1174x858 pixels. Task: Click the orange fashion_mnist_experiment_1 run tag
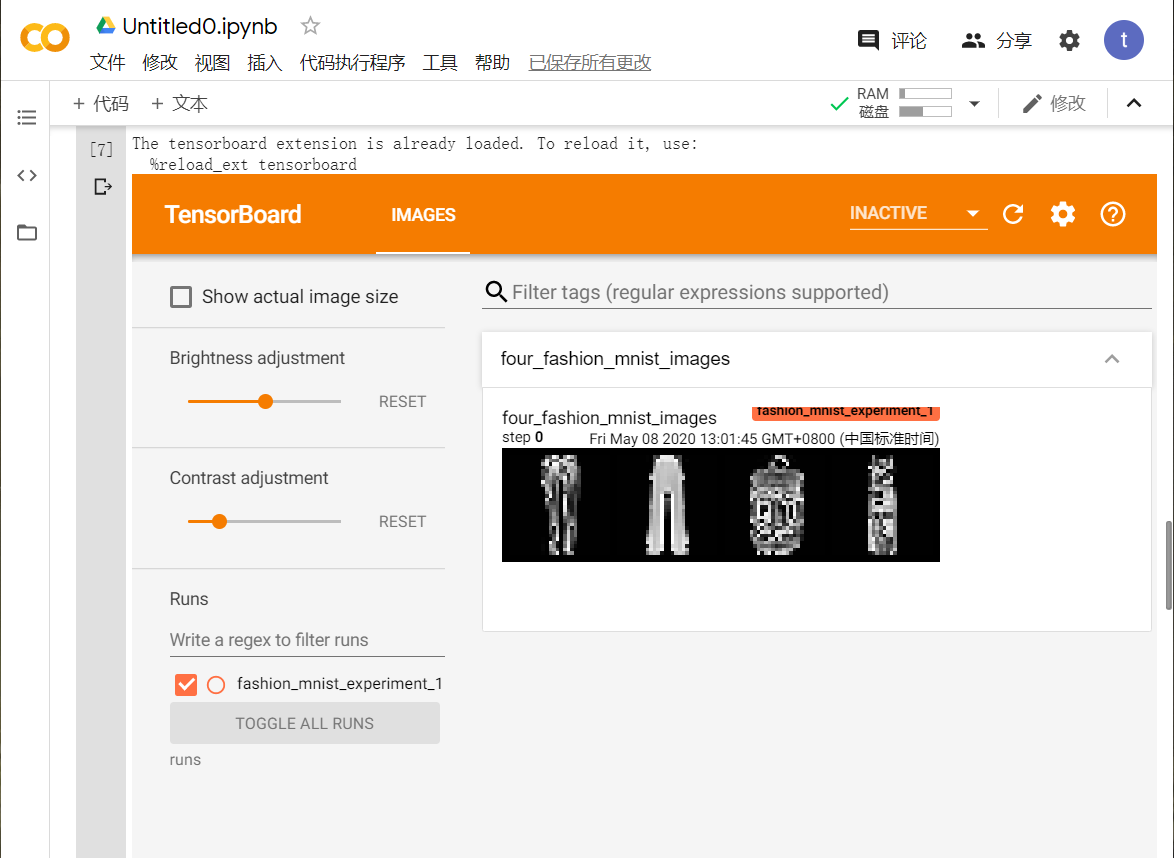[845, 412]
